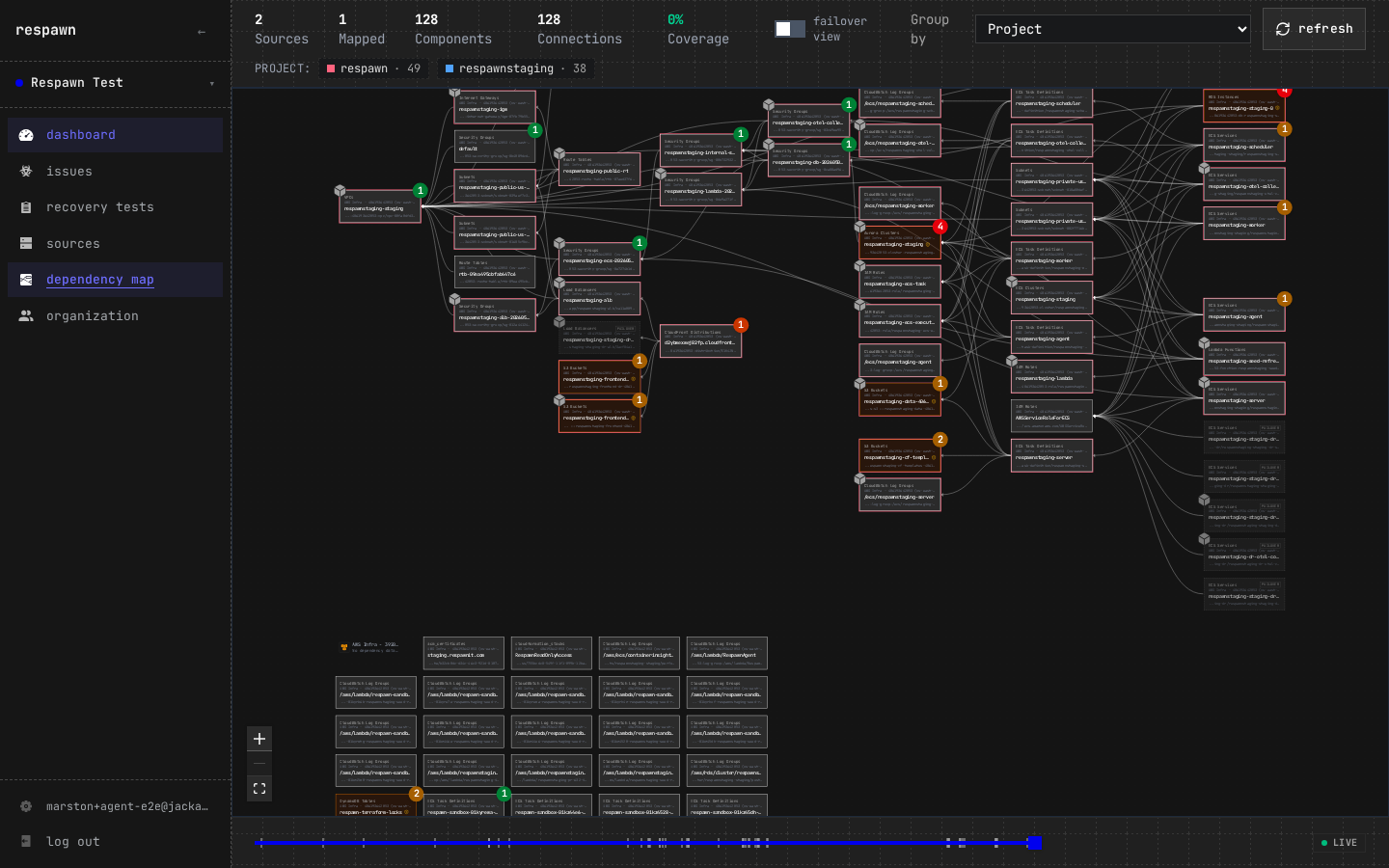Screen dimensions: 1389x868
Task: Click the cube icon on VPC node
Action: (x=340, y=191)
